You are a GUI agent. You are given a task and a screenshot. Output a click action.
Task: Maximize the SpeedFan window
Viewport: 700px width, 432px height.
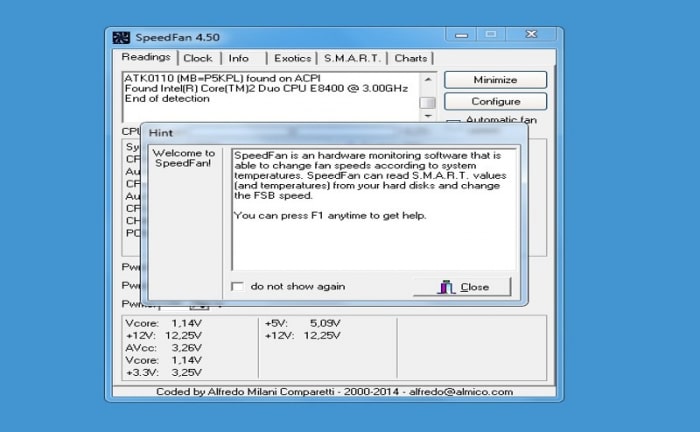tap(490, 35)
